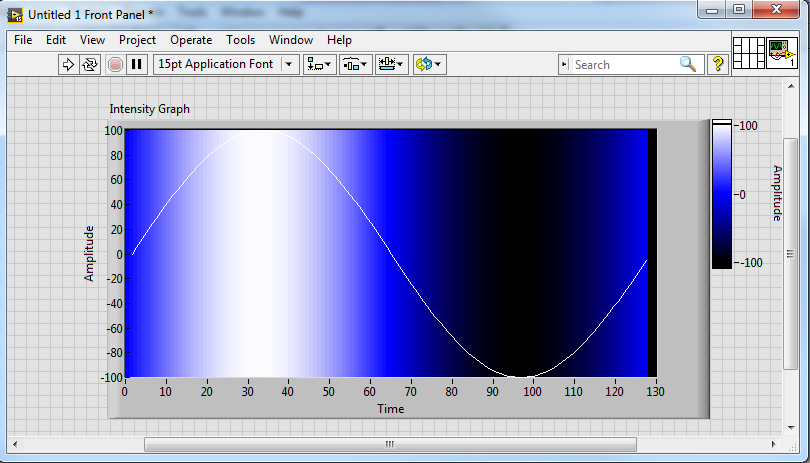
Task: Click the color ramp of Amplitude scale
Action: pyautogui.click(x=722, y=194)
